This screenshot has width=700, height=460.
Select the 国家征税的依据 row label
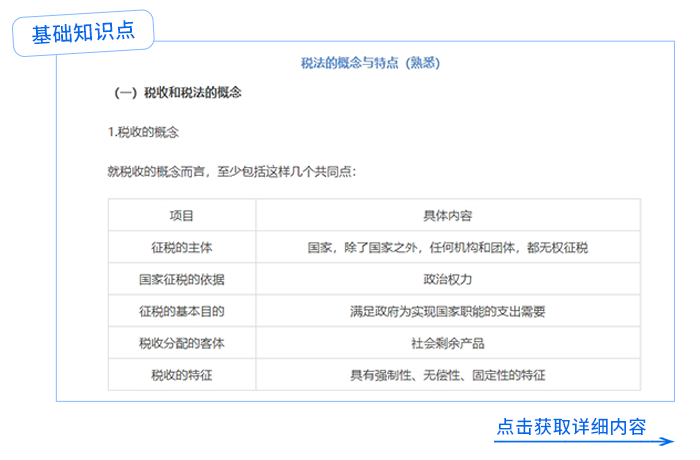coord(182,279)
